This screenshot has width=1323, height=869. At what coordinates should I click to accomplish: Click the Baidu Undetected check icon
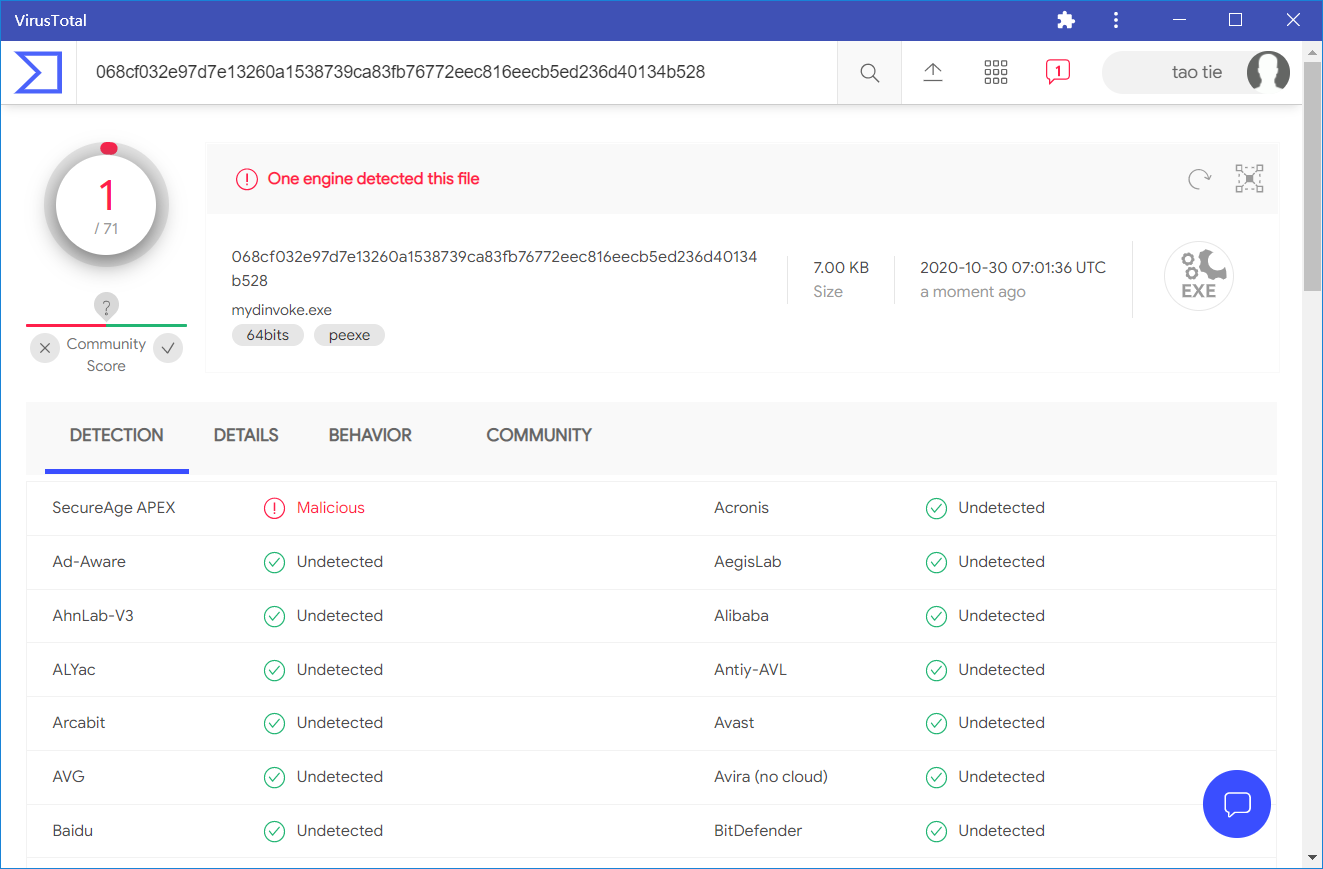click(x=274, y=831)
